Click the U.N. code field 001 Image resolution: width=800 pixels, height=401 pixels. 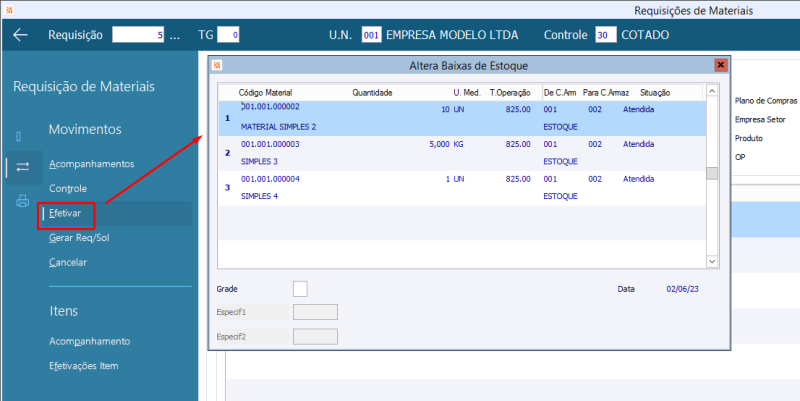[371, 35]
